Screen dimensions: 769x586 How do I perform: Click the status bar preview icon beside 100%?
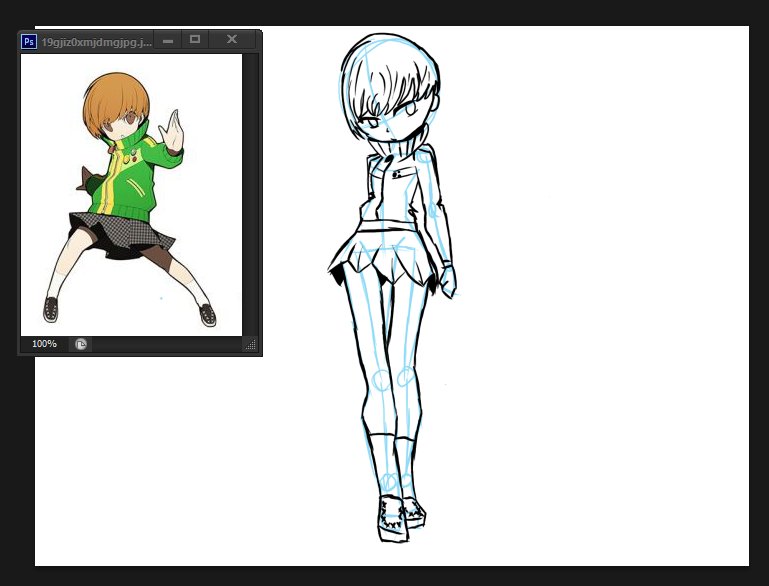pyautogui.click(x=81, y=344)
